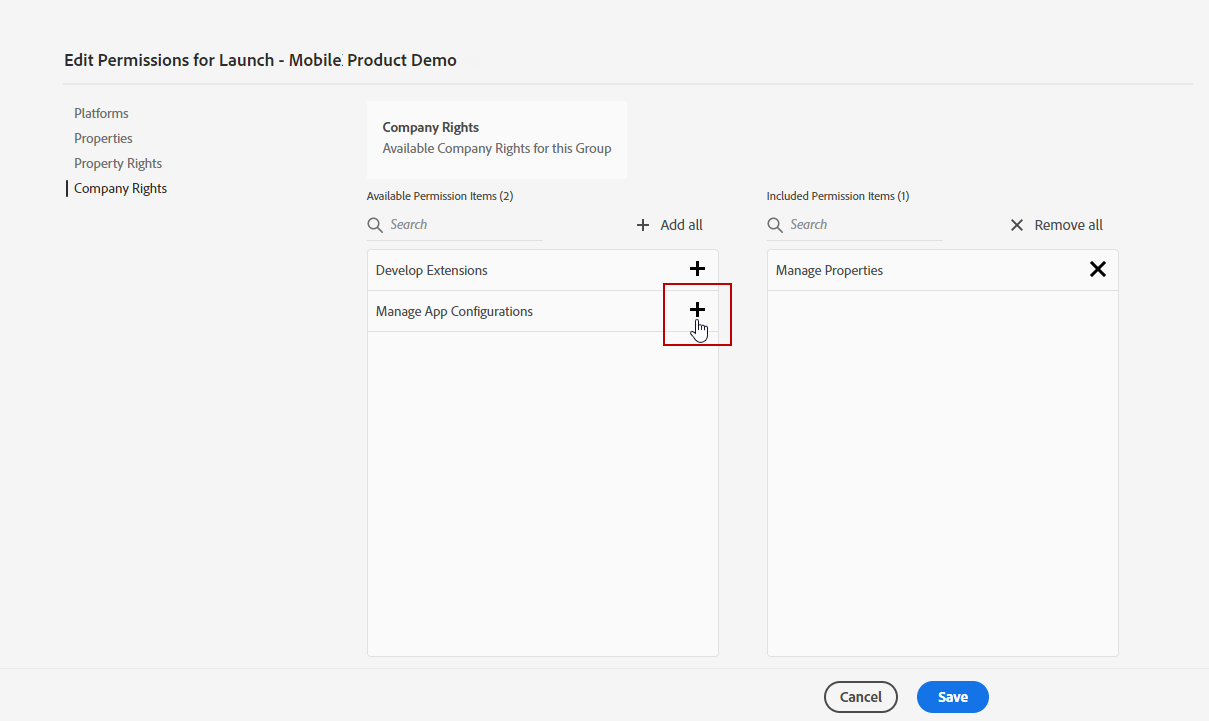Select the Manage Properties included item label

tap(829, 270)
